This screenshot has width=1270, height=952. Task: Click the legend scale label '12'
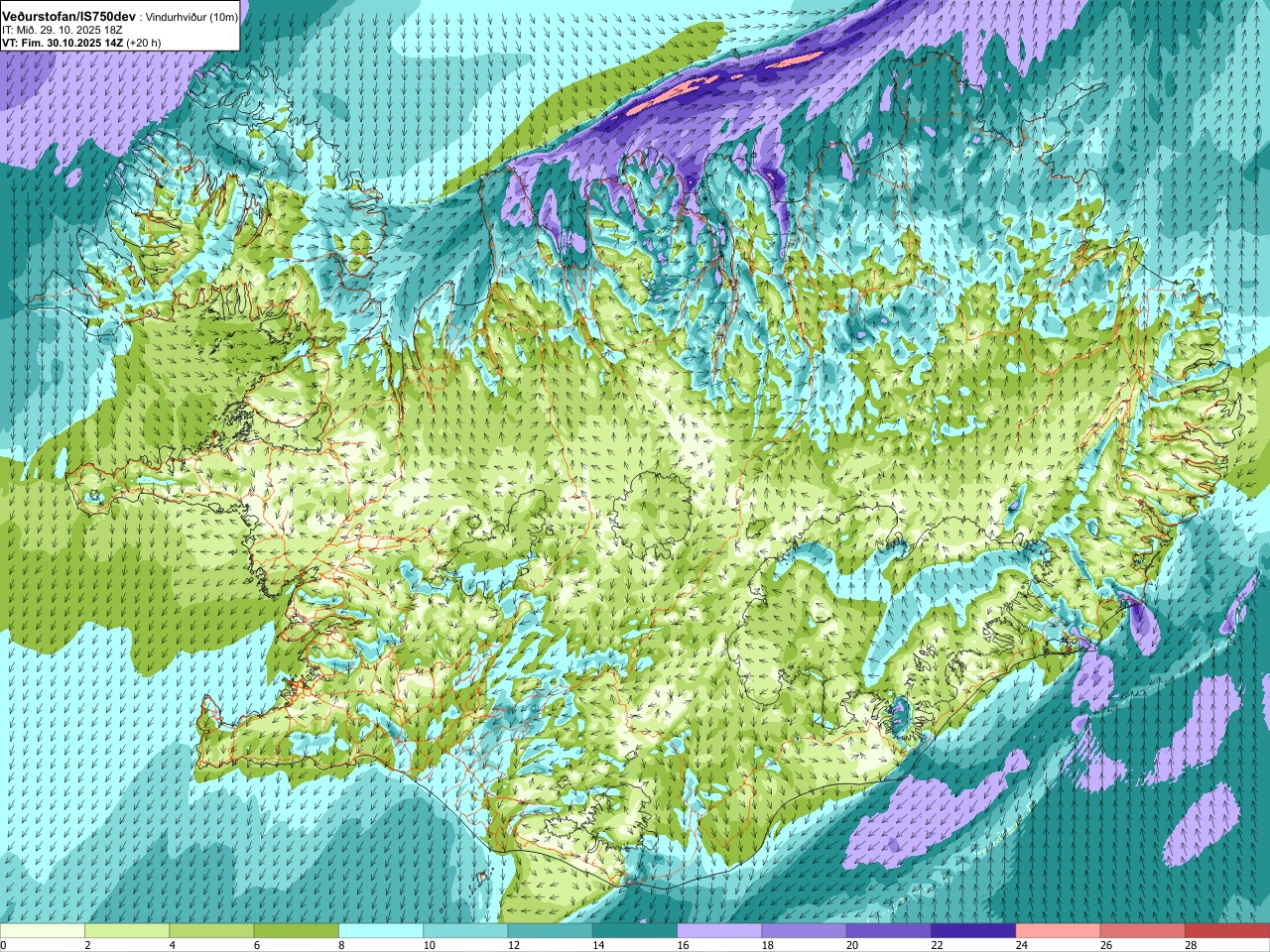(513, 945)
